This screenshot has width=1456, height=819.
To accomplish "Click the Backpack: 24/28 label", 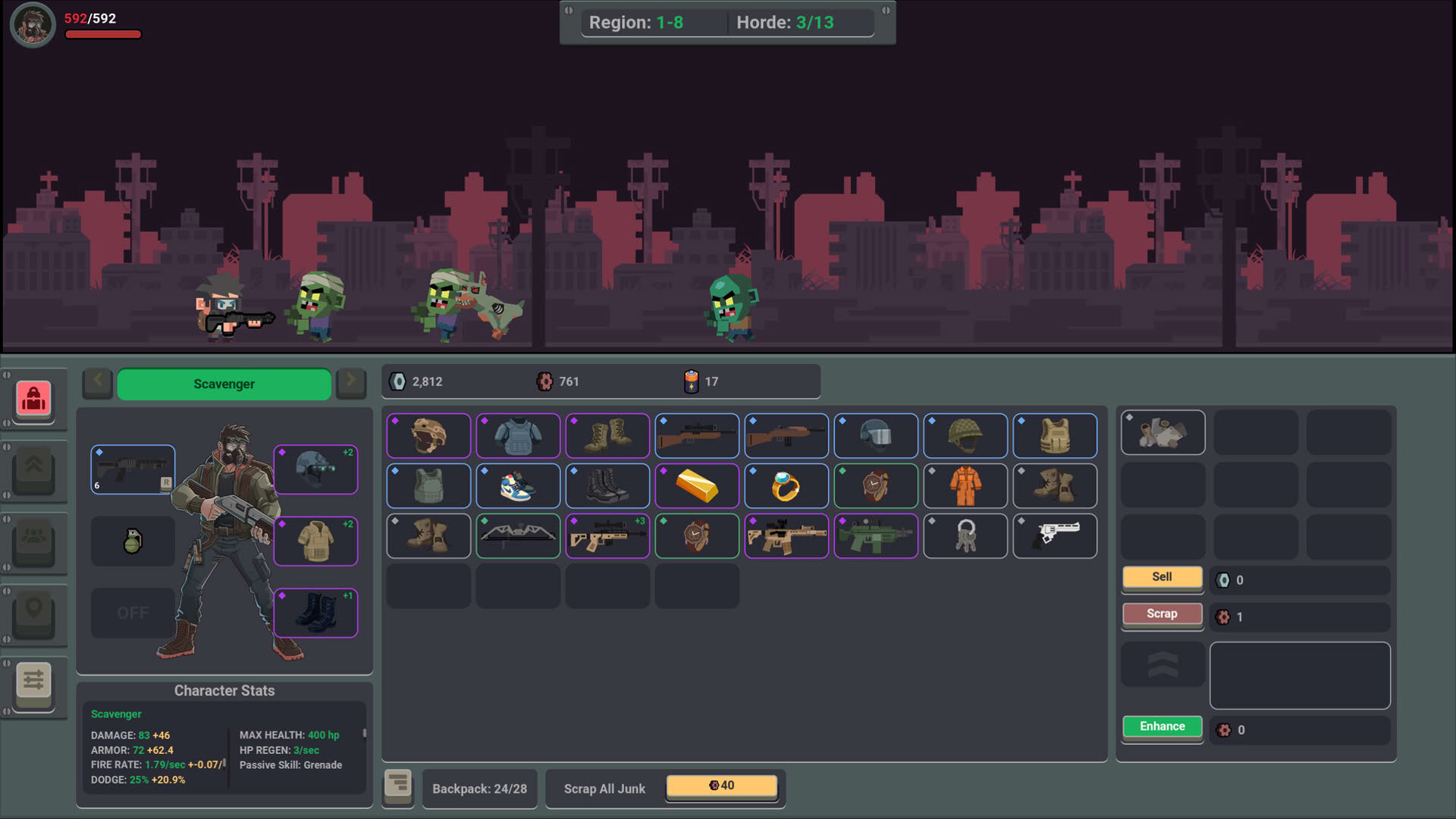I will pyautogui.click(x=479, y=789).
